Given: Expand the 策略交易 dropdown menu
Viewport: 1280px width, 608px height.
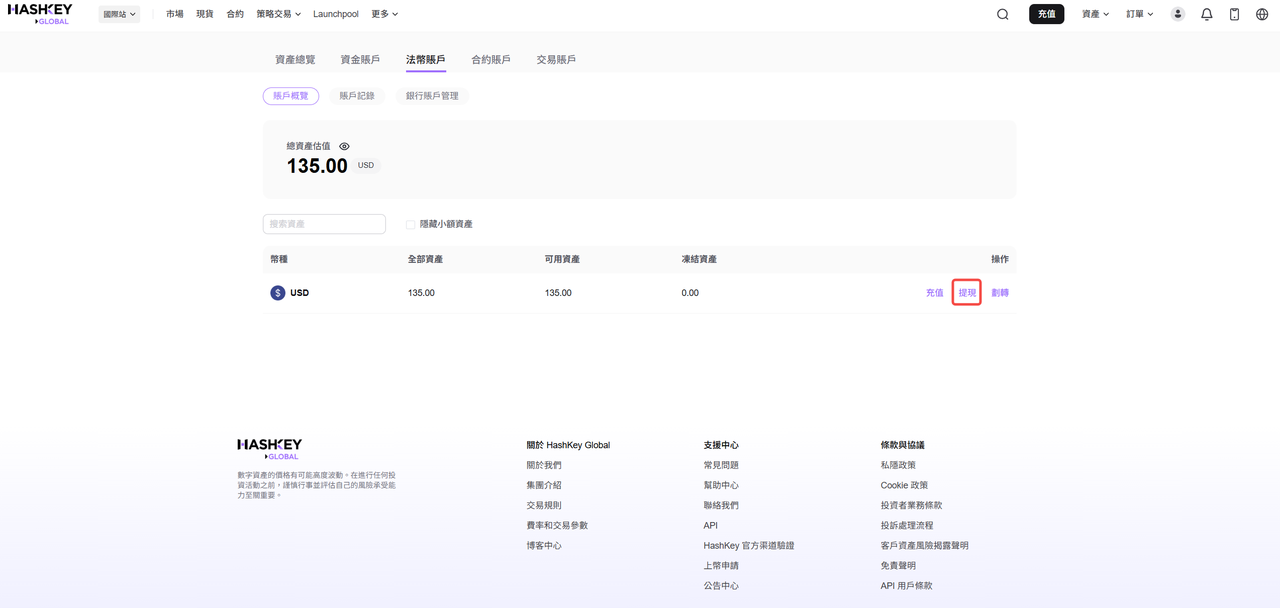Looking at the screenshot, I should (278, 14).
